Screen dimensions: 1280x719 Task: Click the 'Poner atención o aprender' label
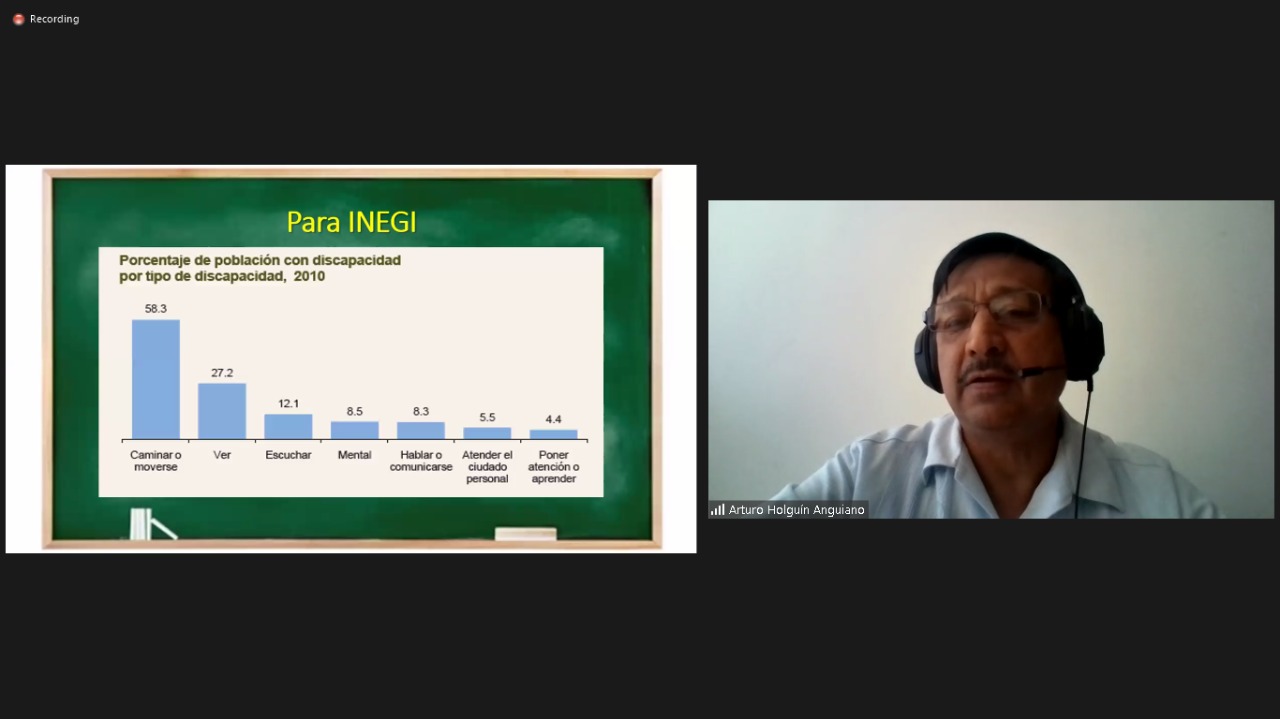(x=553, y=467)
